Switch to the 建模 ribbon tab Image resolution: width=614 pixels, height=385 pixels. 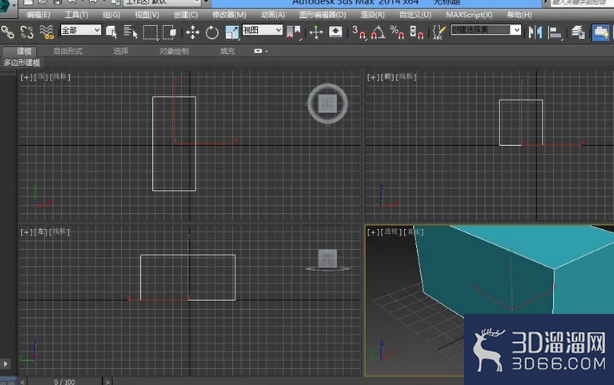(x=24, y=51)
